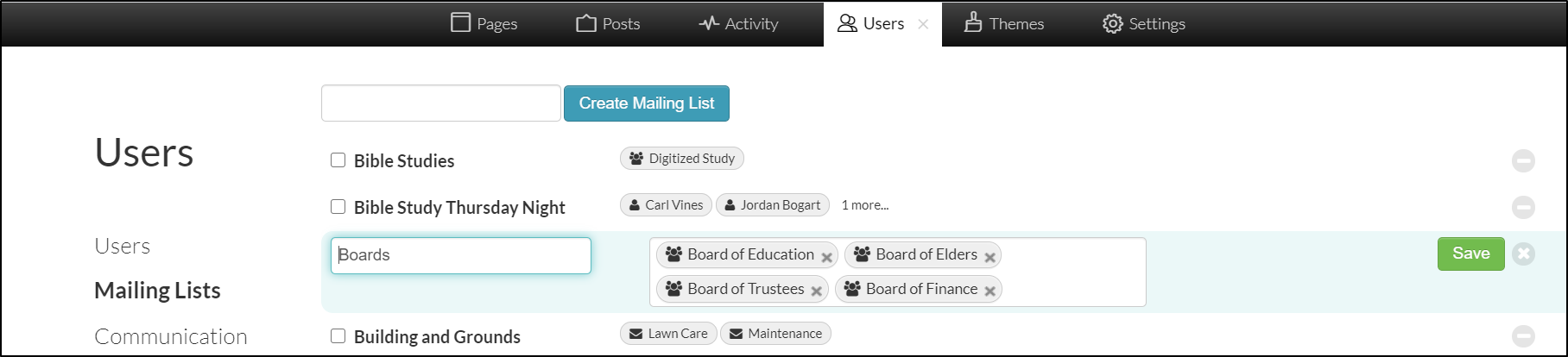The image size is (1568, 357).
Task: Save the Boards mailing list
Action: click(1470, 254)
